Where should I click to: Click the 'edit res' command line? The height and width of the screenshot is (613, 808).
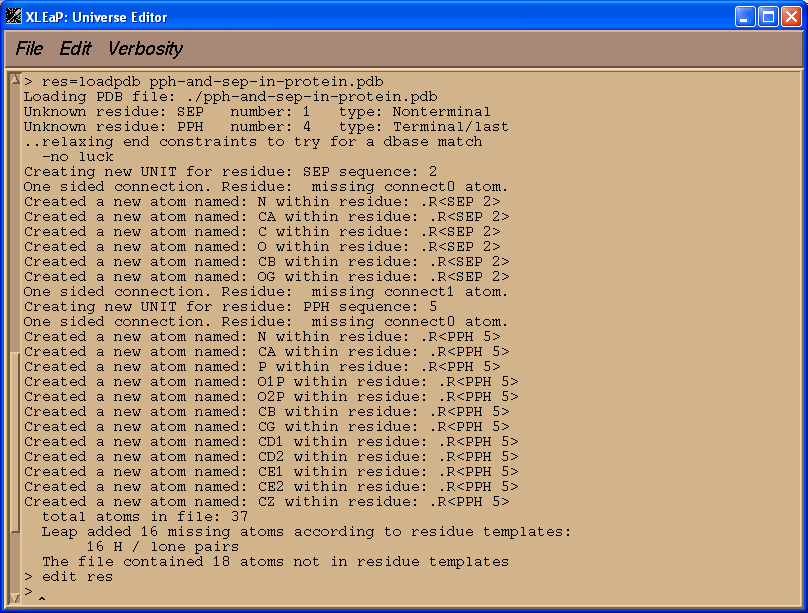coord(68,576)
